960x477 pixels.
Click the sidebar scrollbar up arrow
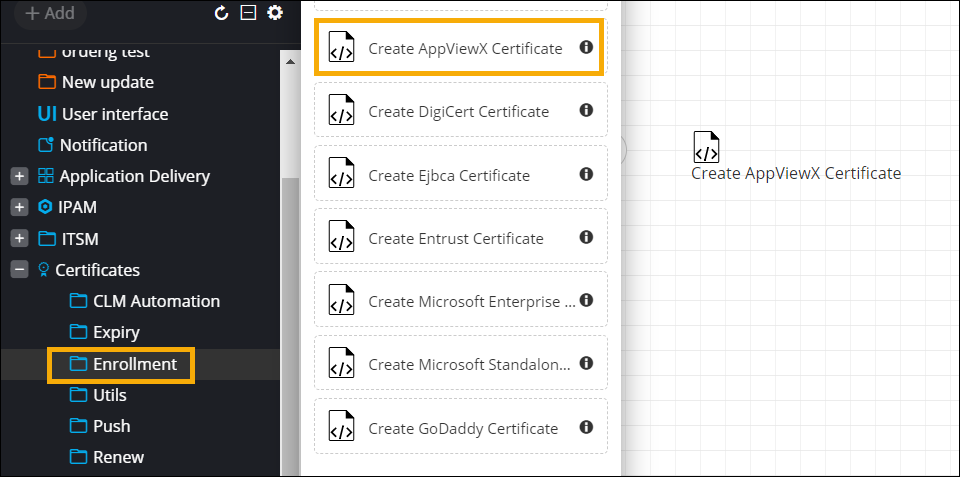pyautogui.click(x=290, y=62)
